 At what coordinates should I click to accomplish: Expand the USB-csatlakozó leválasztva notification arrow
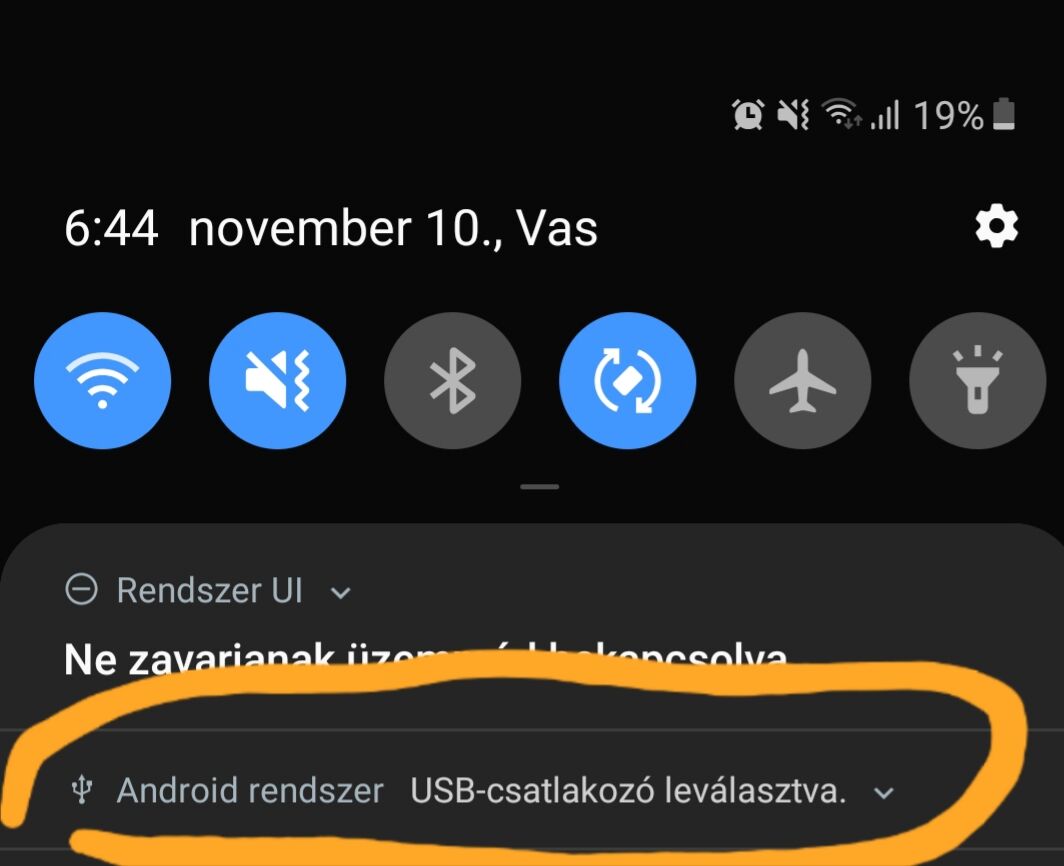tap(884, 793)
